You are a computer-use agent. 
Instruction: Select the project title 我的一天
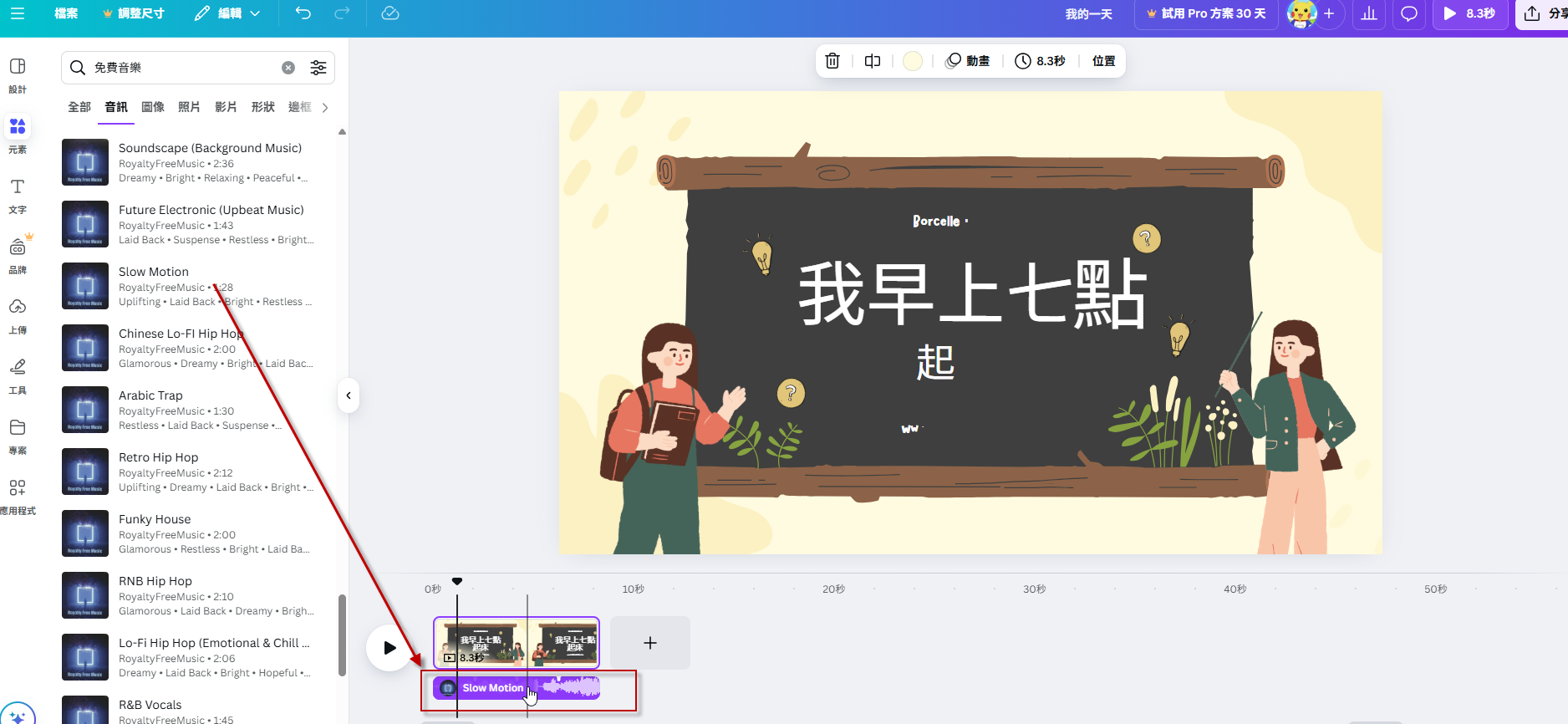click(1088, 13)
